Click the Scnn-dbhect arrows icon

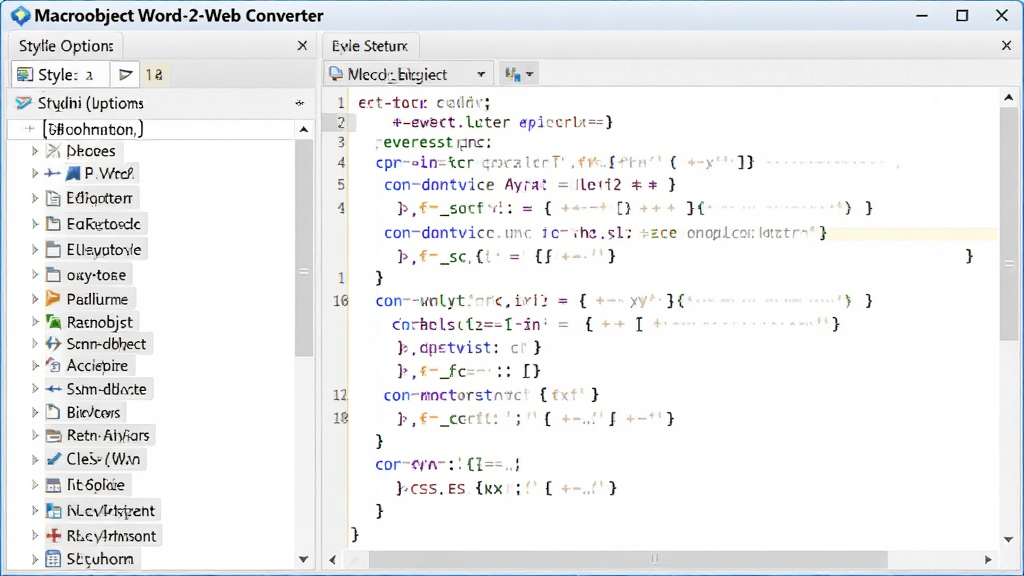point(54,344)
